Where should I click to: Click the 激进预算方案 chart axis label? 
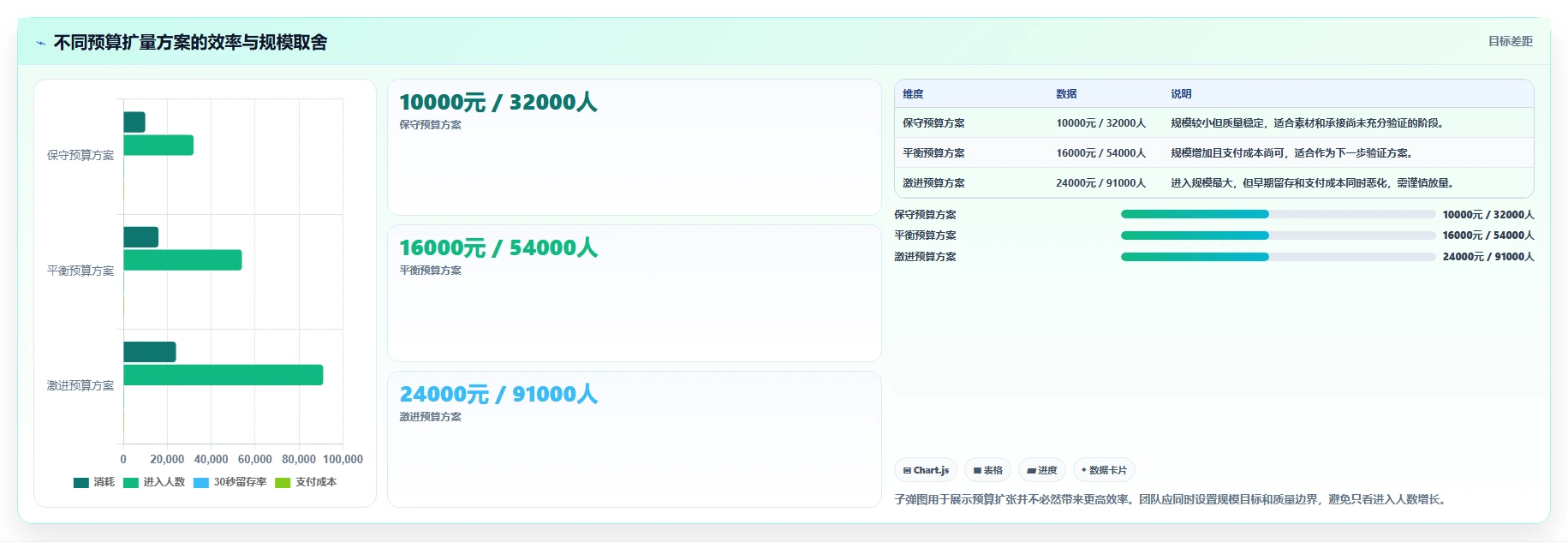click(80, 386)
